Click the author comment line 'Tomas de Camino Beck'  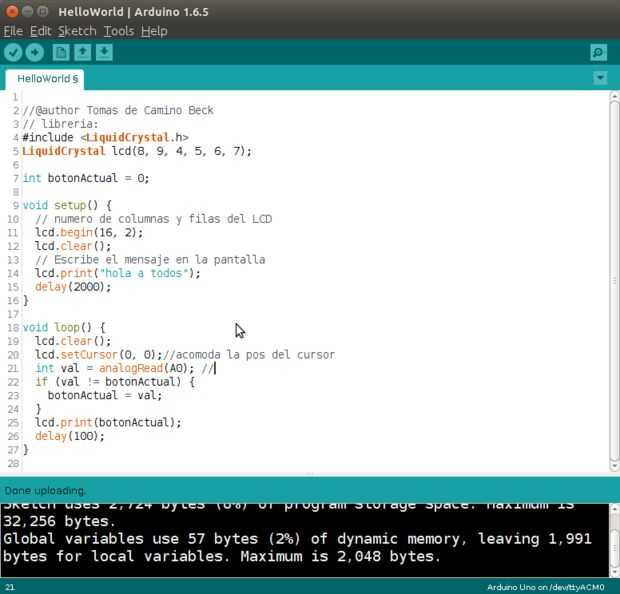coord(118,110)
